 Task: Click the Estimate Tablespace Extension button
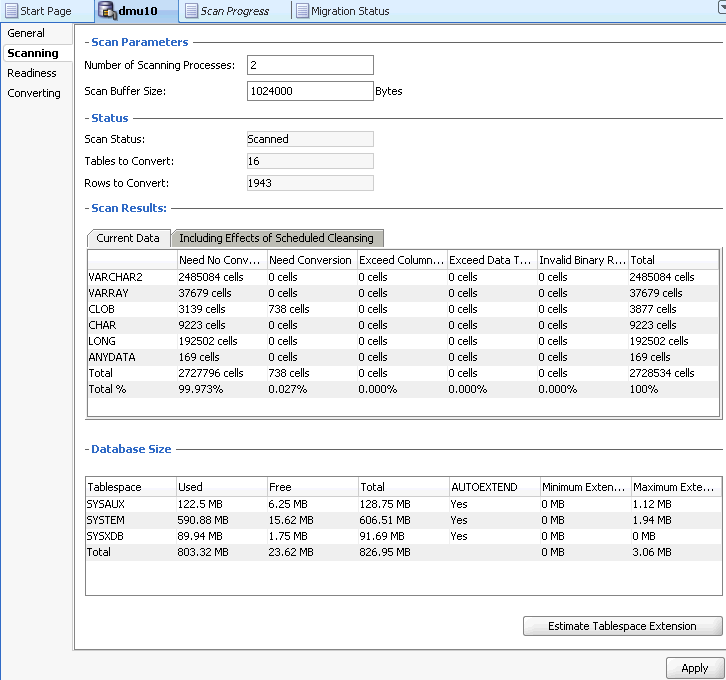click(x=621, y=626)
